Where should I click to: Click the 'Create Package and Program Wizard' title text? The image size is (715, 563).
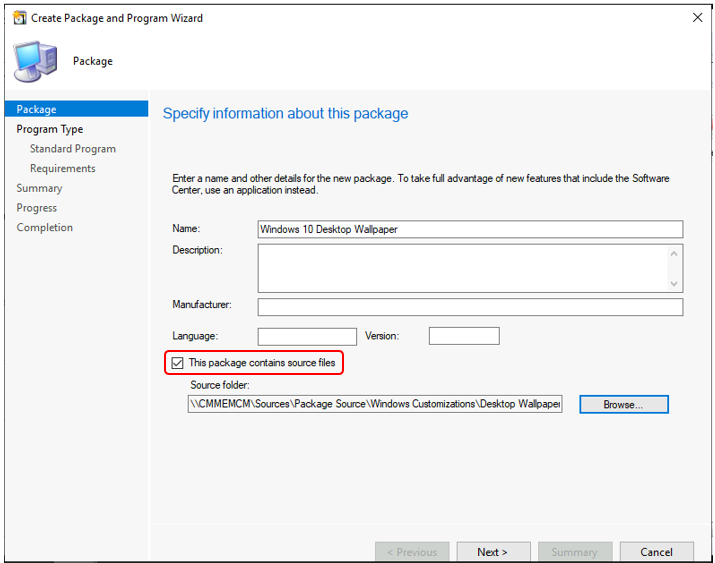pos(117,18)
